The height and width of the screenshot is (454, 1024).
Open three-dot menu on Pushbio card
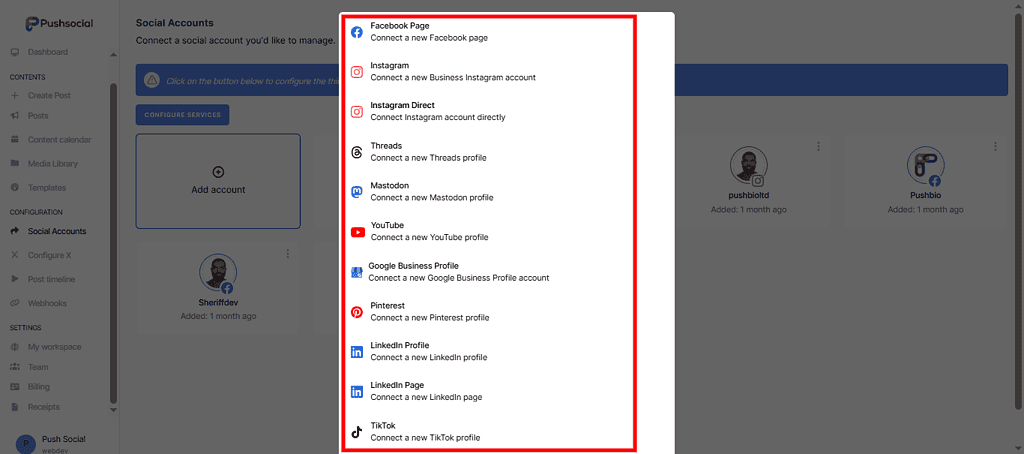[995, 146]
